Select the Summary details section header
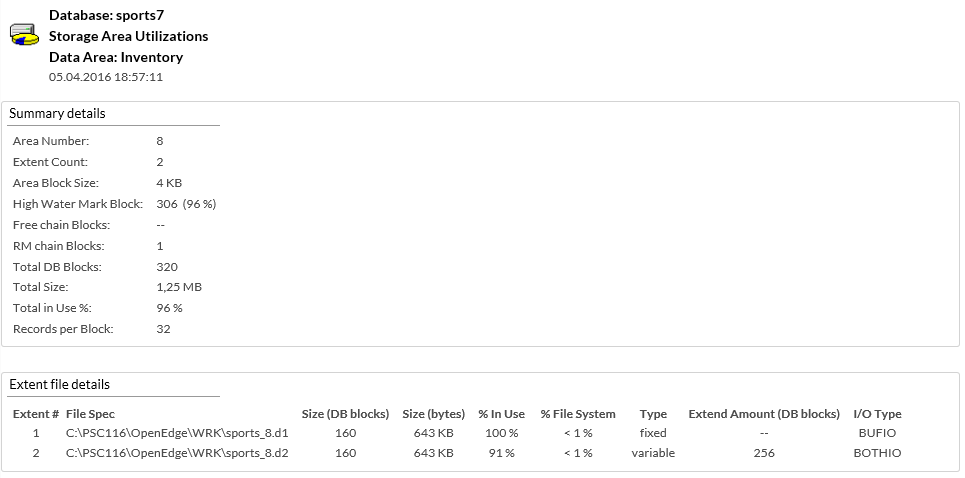 pyautogui.click(x=57, y=114)
